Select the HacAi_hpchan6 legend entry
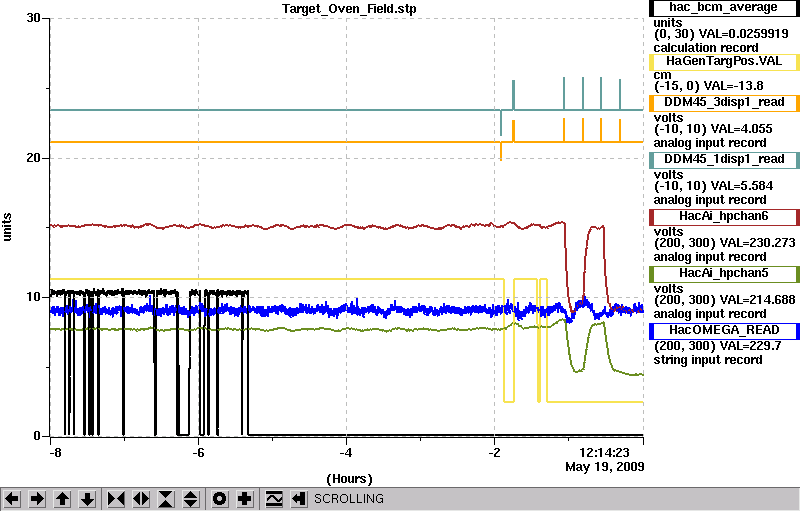Screen dimensions: 800x511 tap(723, 217)
